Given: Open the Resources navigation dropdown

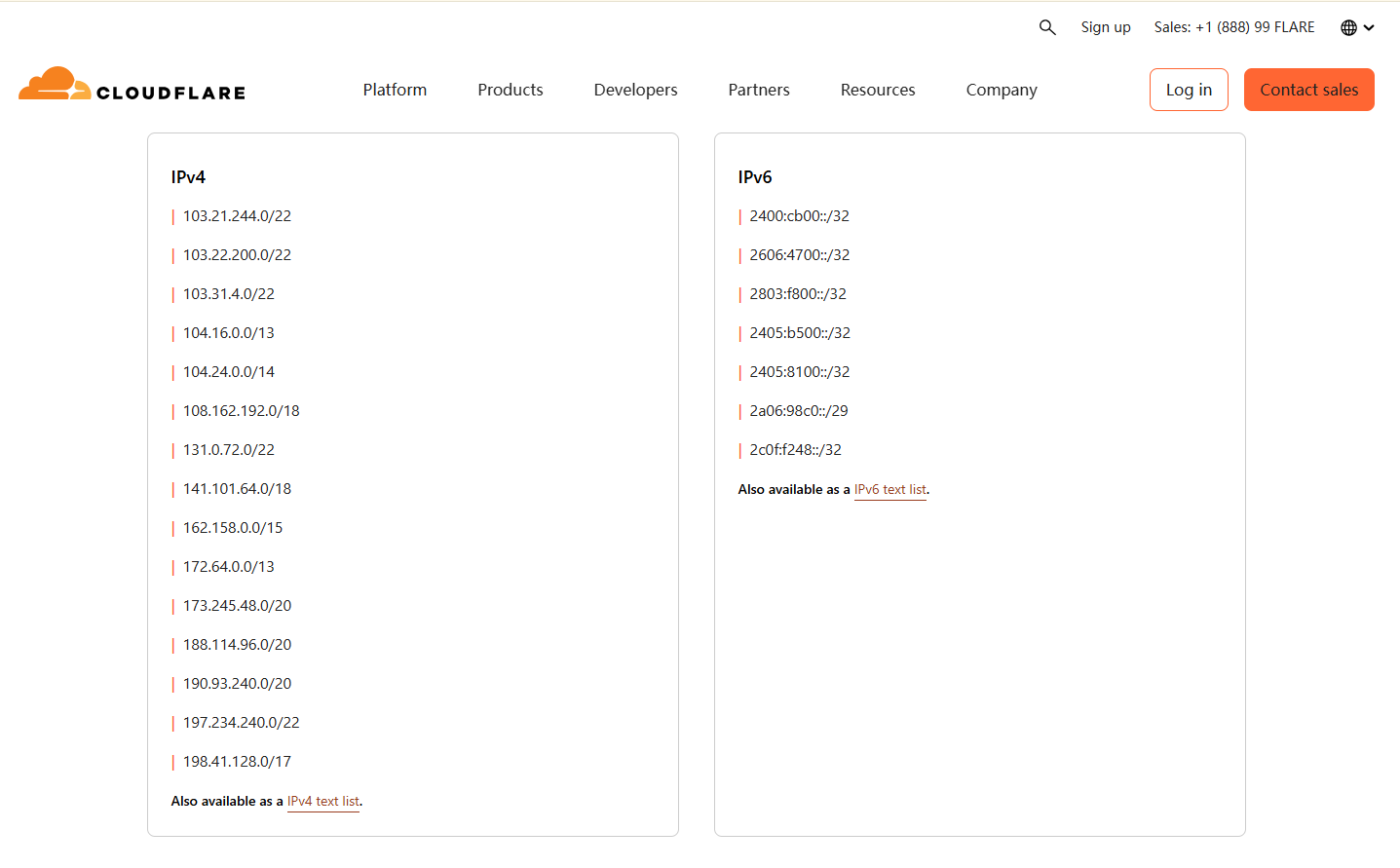Looking at the screenshot, I should 877,89.
